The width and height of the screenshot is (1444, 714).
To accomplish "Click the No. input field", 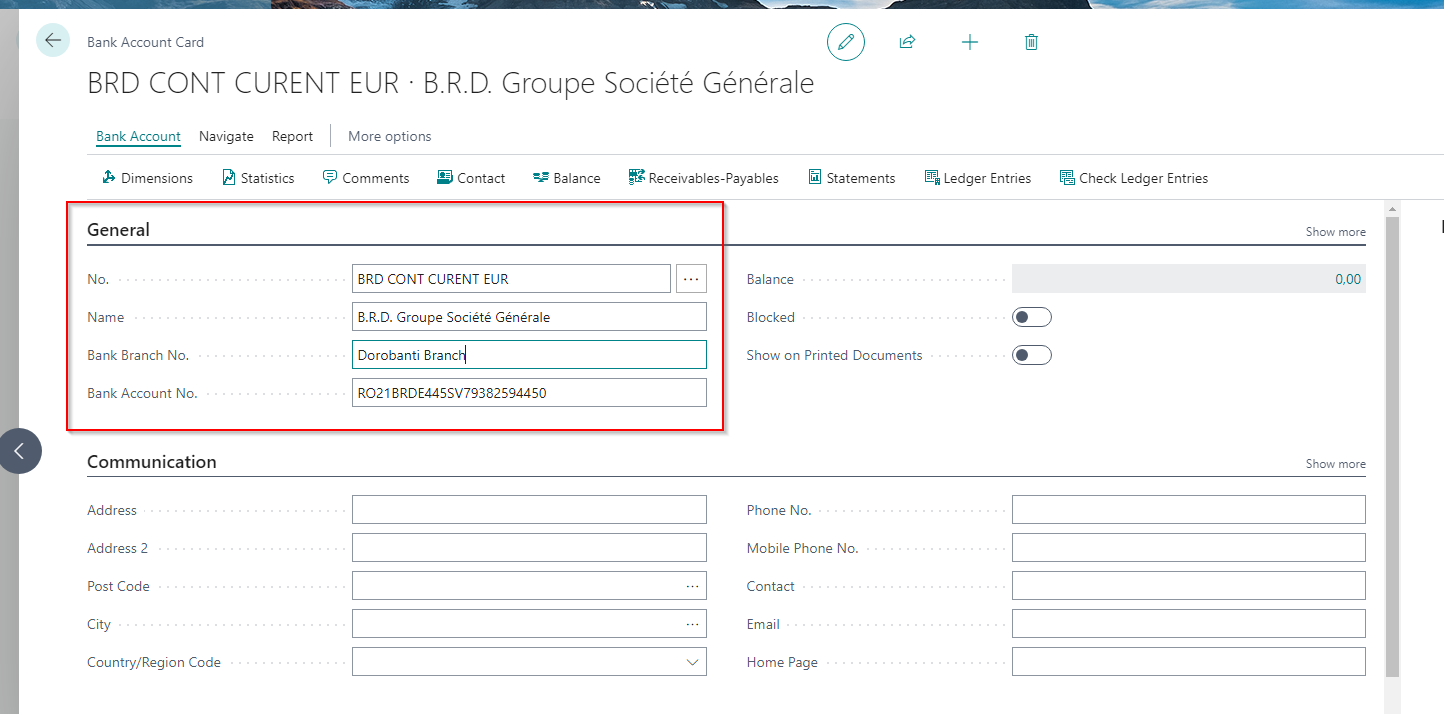I will [x=511, y=279].
